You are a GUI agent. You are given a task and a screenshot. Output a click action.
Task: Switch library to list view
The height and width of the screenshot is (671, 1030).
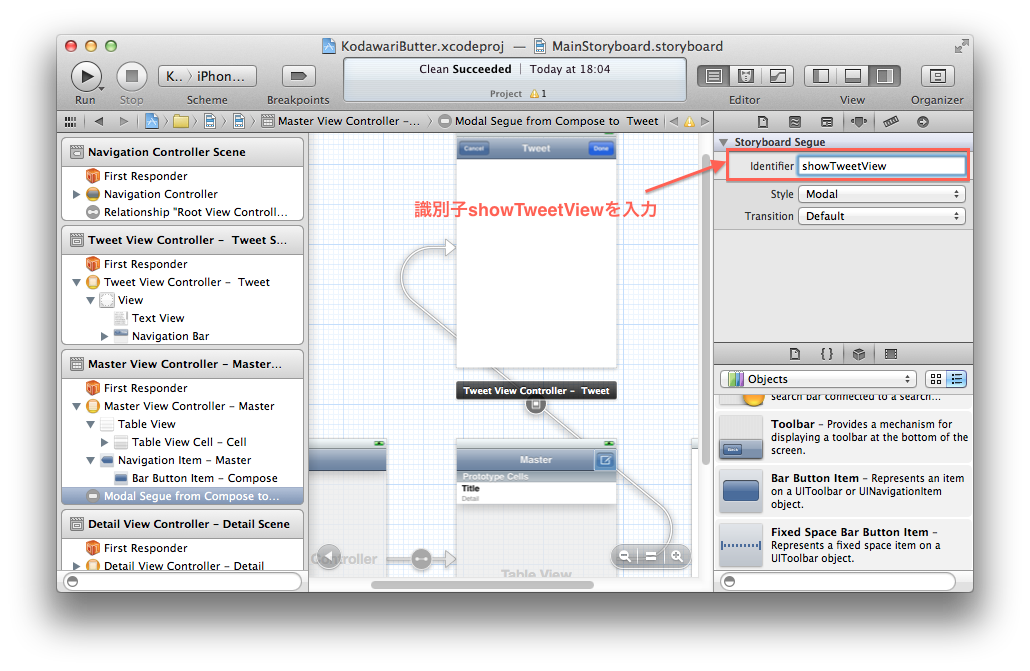tap(956, 379)
